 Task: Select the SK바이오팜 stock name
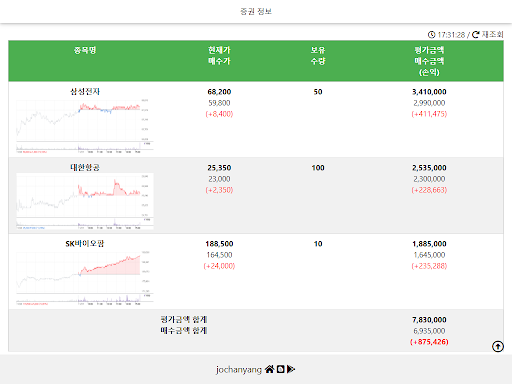(85, 244)
